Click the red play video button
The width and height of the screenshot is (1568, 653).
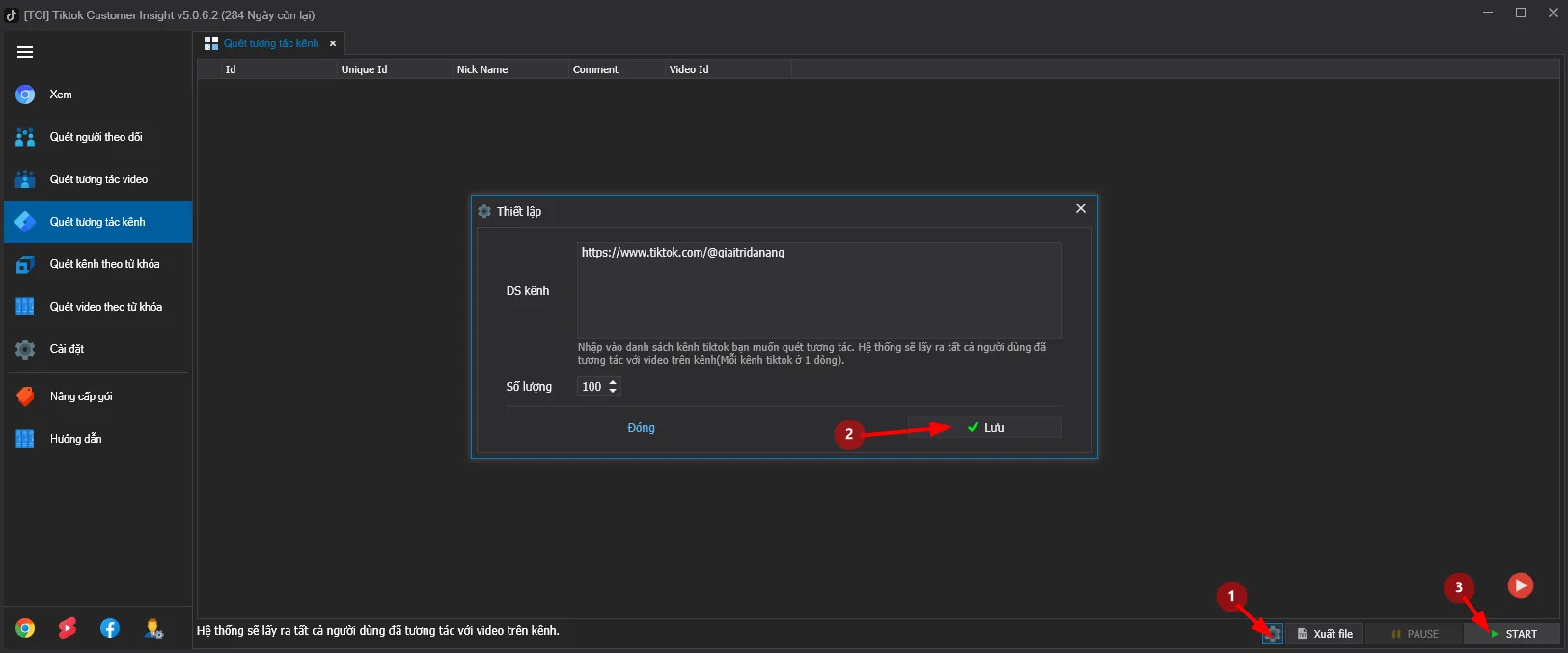coord(1520,585)
